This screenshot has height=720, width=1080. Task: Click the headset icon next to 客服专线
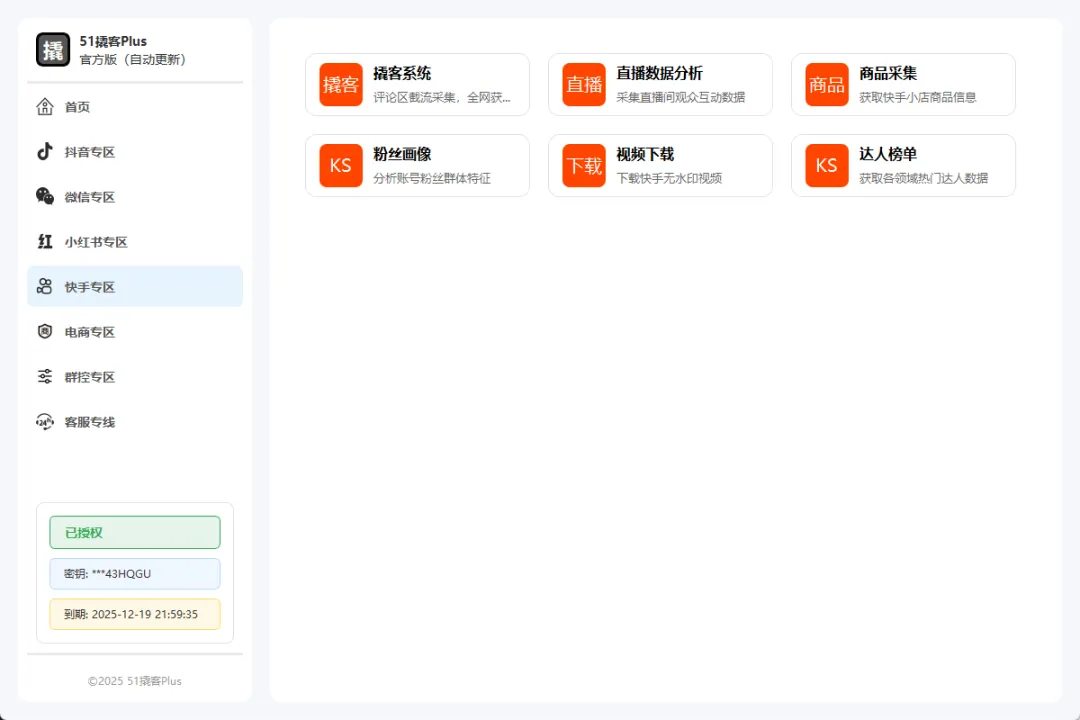pyautogui.click(x=45, y=421)
